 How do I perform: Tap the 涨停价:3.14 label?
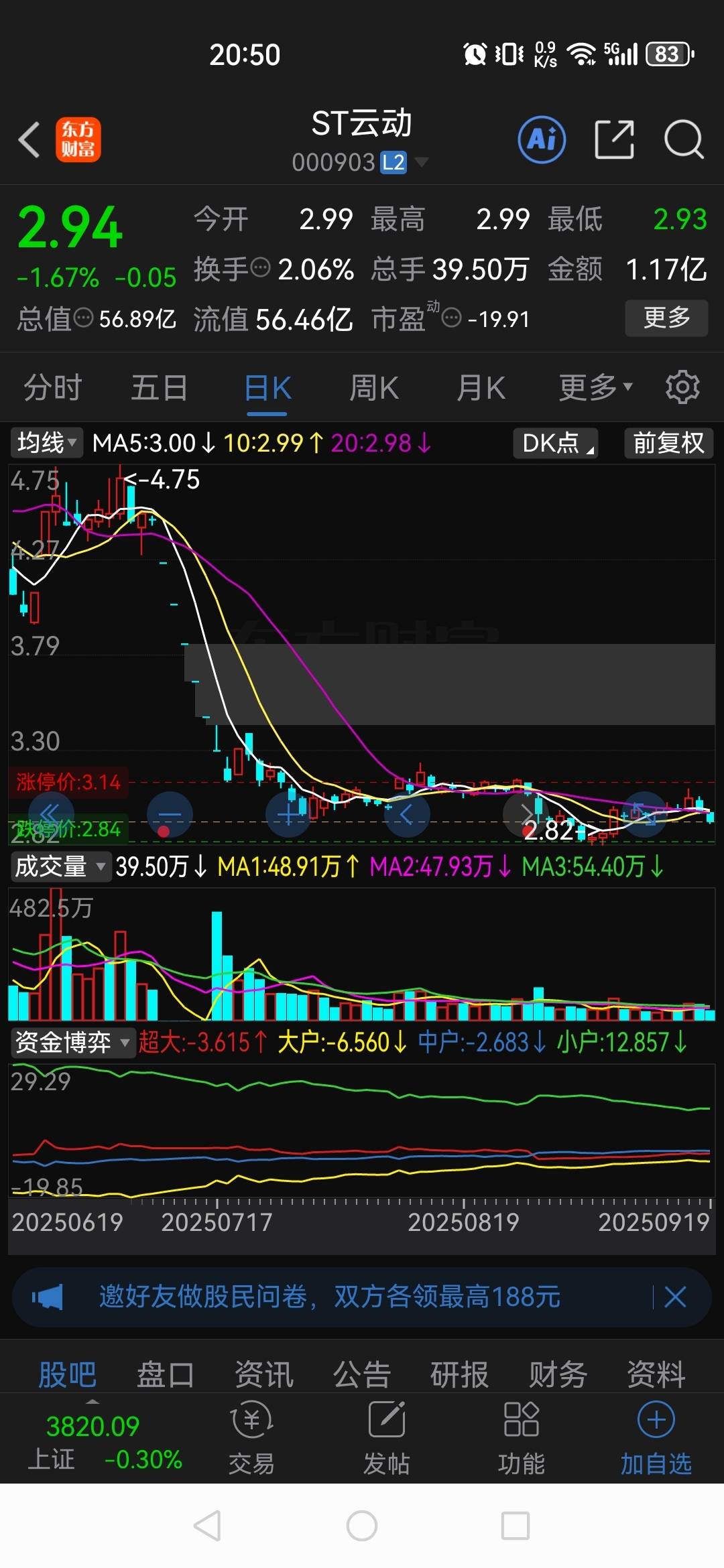click(68, 782)
